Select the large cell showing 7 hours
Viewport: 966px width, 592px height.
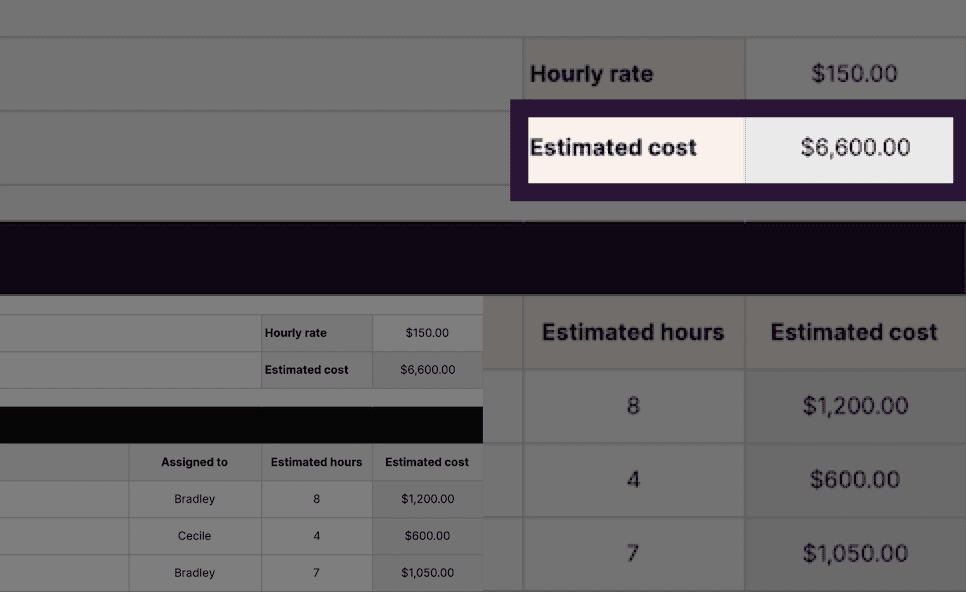(633, 553)
